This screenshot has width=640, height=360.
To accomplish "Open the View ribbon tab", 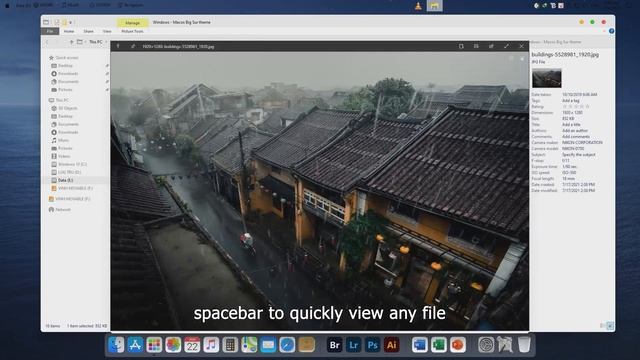I will point(107,31).
